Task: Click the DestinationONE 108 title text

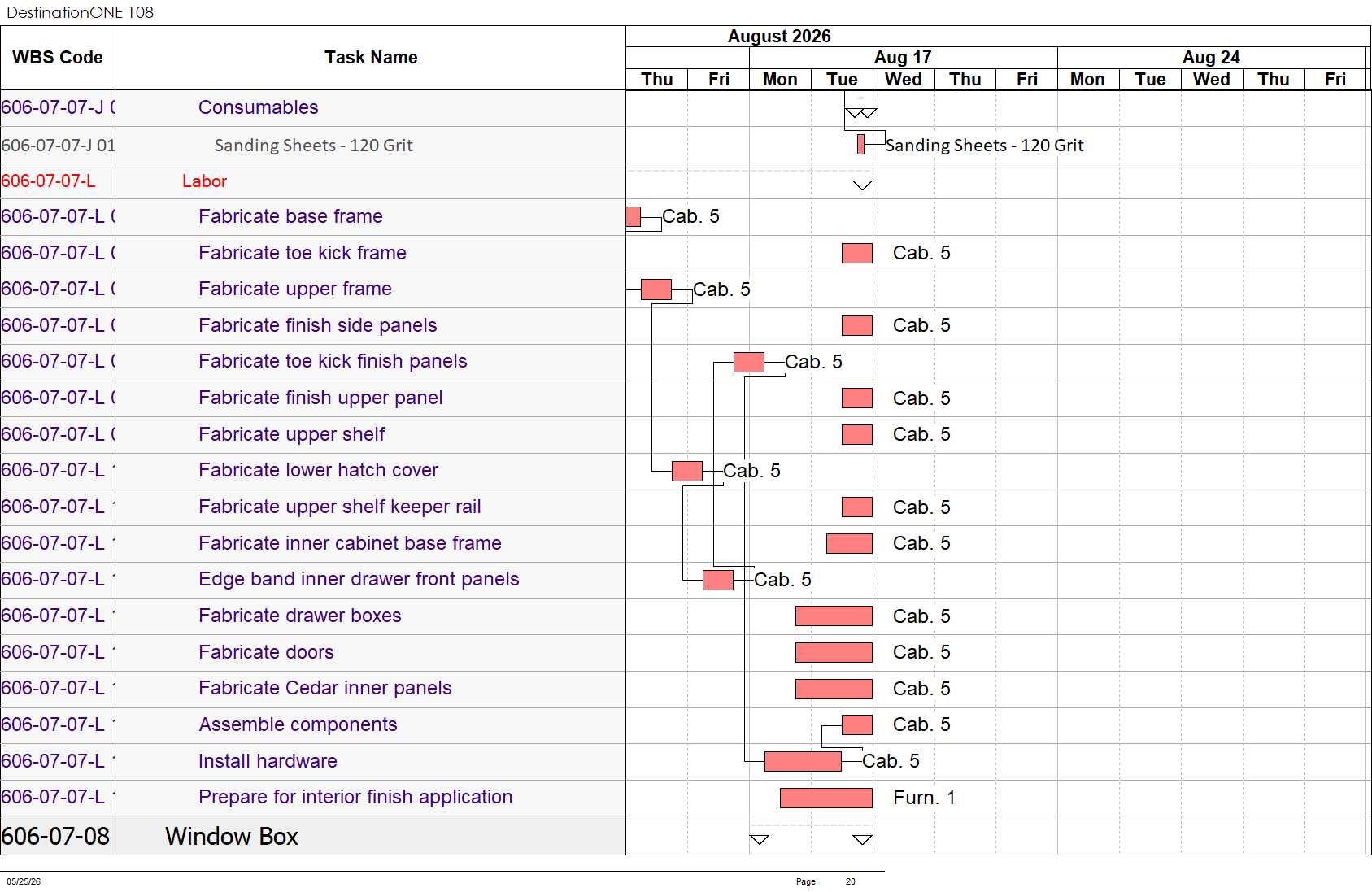Action: pyautogui.click(x=80, y=12)
